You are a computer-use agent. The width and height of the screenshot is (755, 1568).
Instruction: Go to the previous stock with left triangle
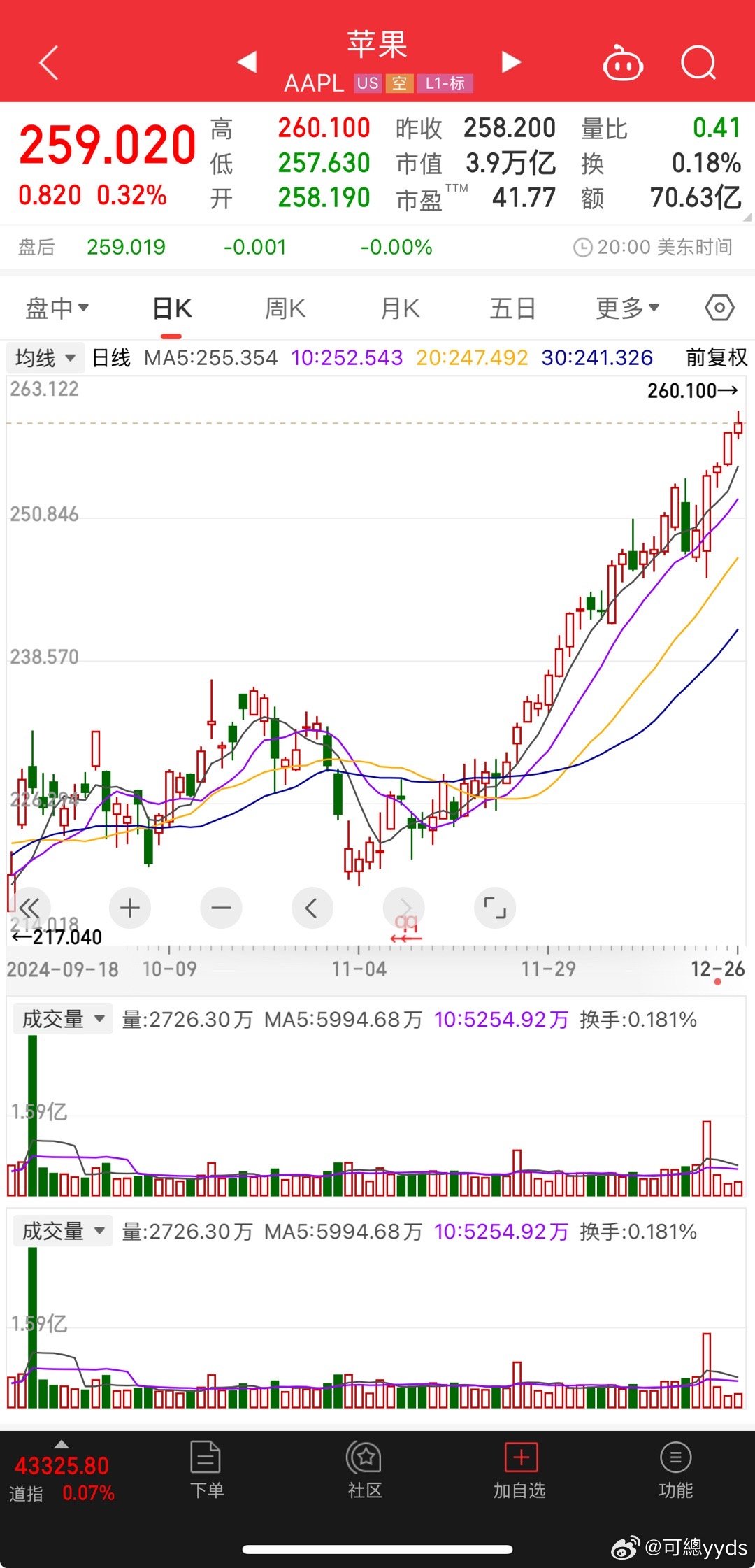247,62
